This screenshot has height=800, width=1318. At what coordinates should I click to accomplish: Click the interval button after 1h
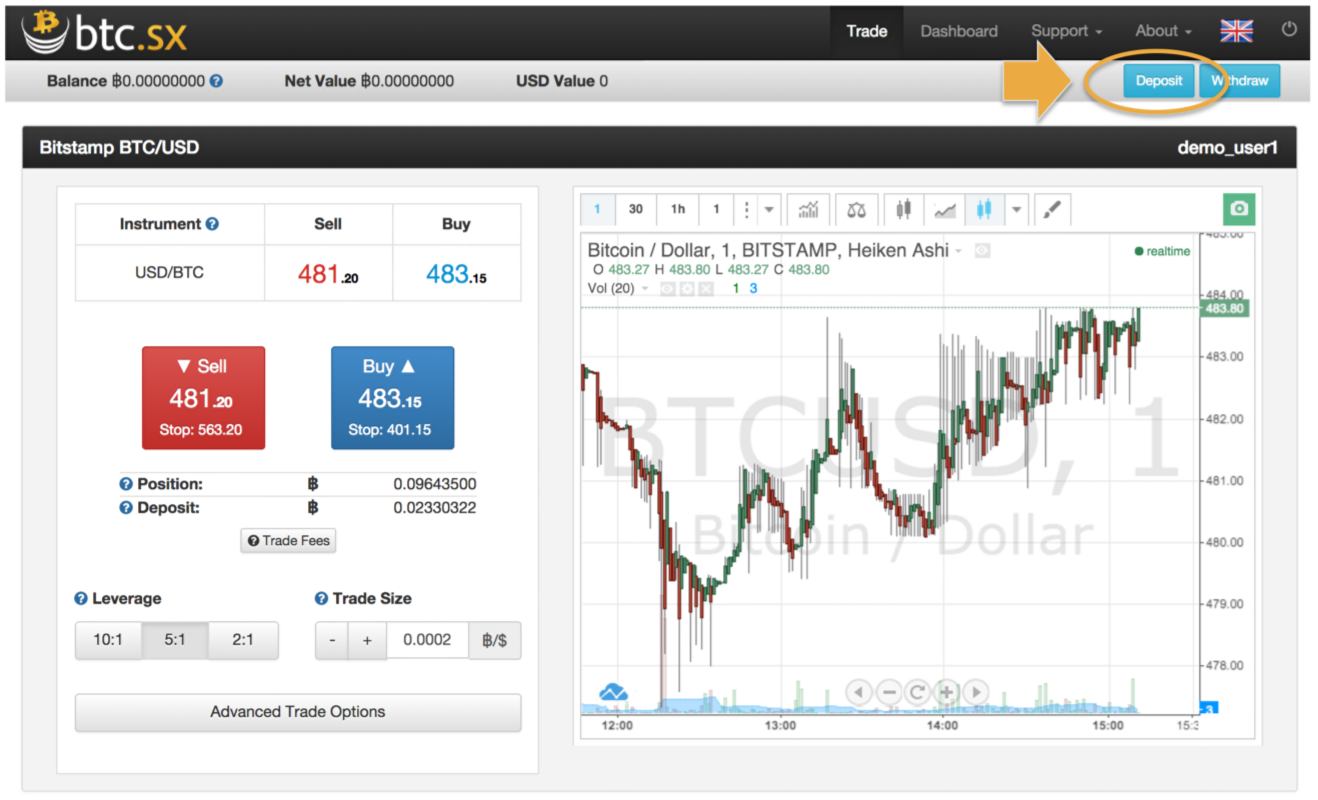click(716, 209)
